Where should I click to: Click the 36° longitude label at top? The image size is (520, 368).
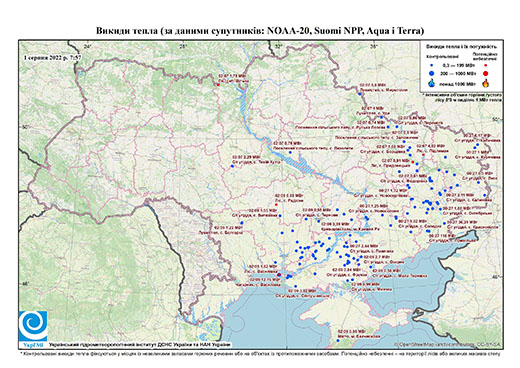tap(374, 47)
